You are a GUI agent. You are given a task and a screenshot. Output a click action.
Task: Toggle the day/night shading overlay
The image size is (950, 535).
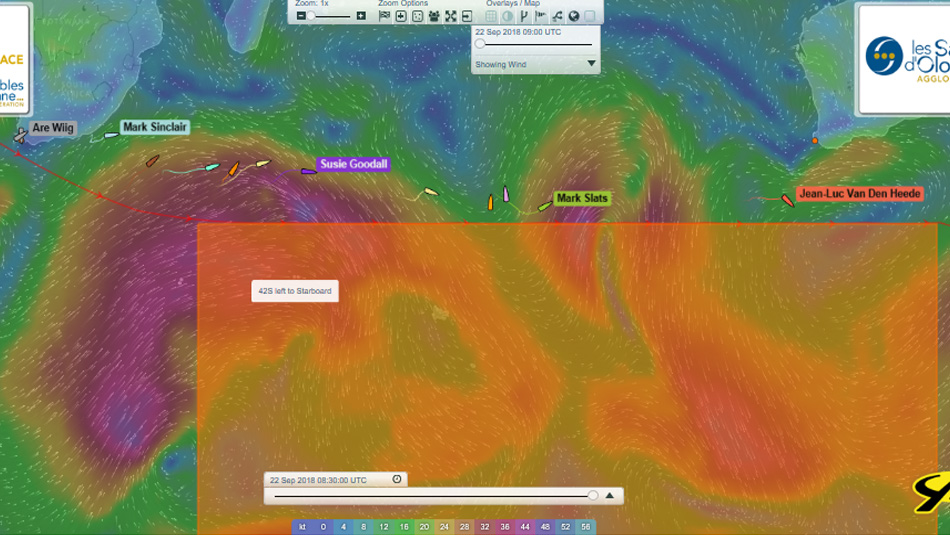(x=507, y=16)
